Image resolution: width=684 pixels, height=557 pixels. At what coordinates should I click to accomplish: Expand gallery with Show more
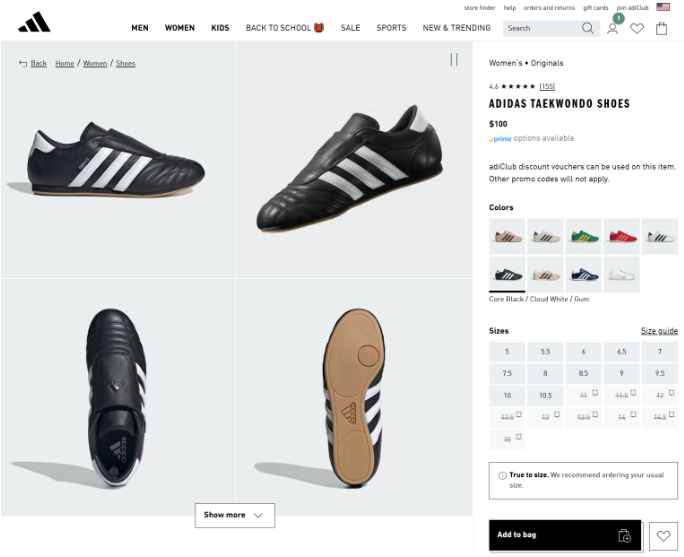235,516
